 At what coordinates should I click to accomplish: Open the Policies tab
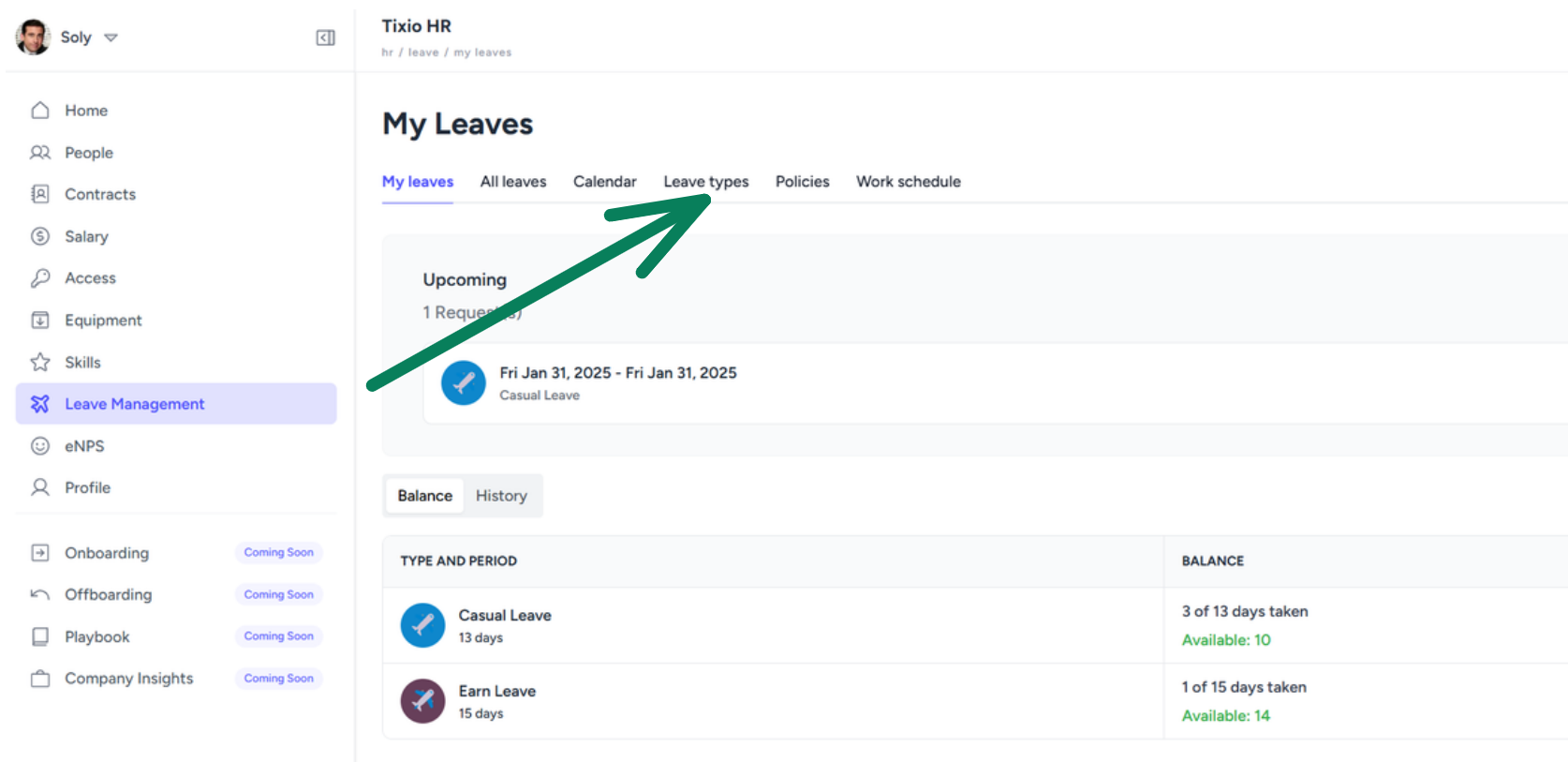pyautogui.click(x=802, y=182)
